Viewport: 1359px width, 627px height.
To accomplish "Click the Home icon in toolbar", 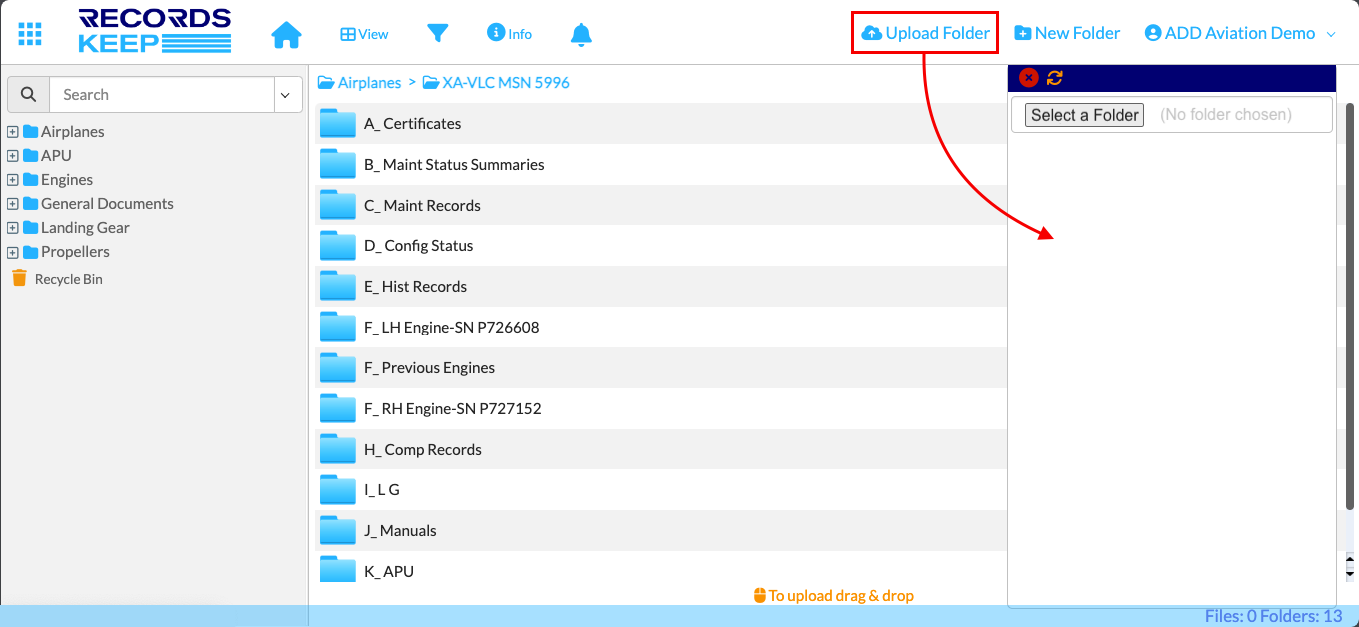I will [x=286, y=35].
